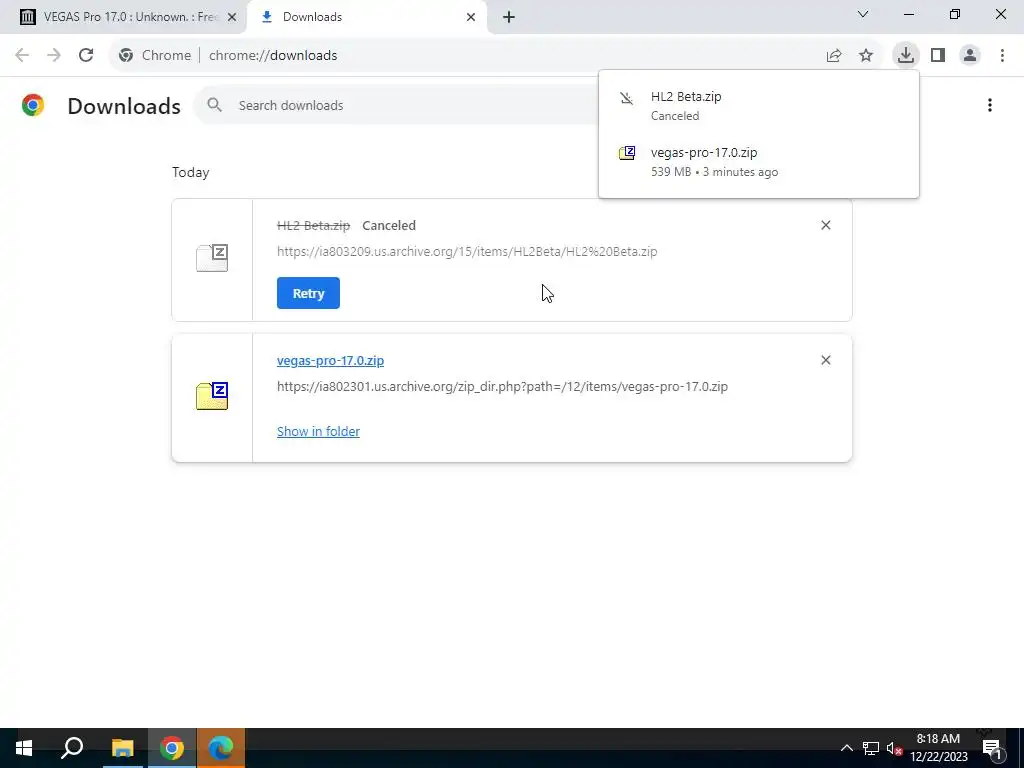Image resolution: width=1024 pixels, height=768 pixels.
Task: Bookmark this tab with star icon
Action: click(x=866, y=56)
